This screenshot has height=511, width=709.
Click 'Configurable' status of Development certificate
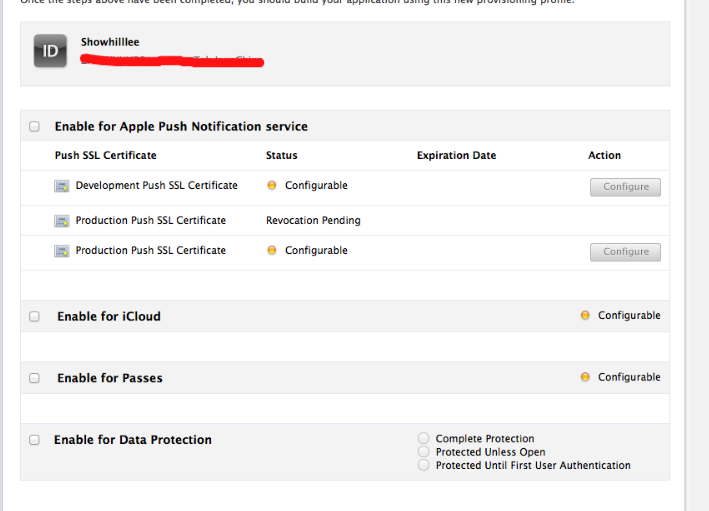coord(316,185)
